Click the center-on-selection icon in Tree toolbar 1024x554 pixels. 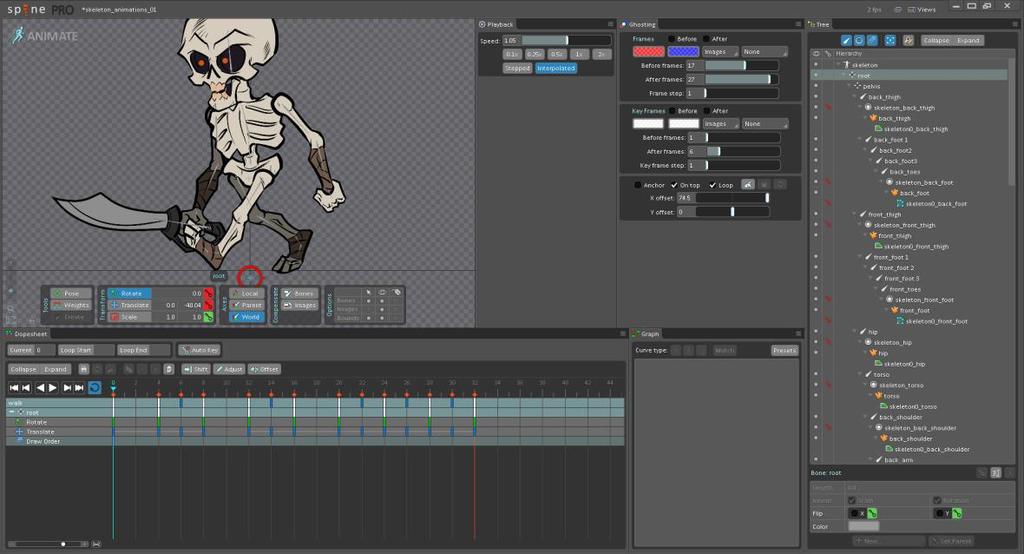(890, 41)
